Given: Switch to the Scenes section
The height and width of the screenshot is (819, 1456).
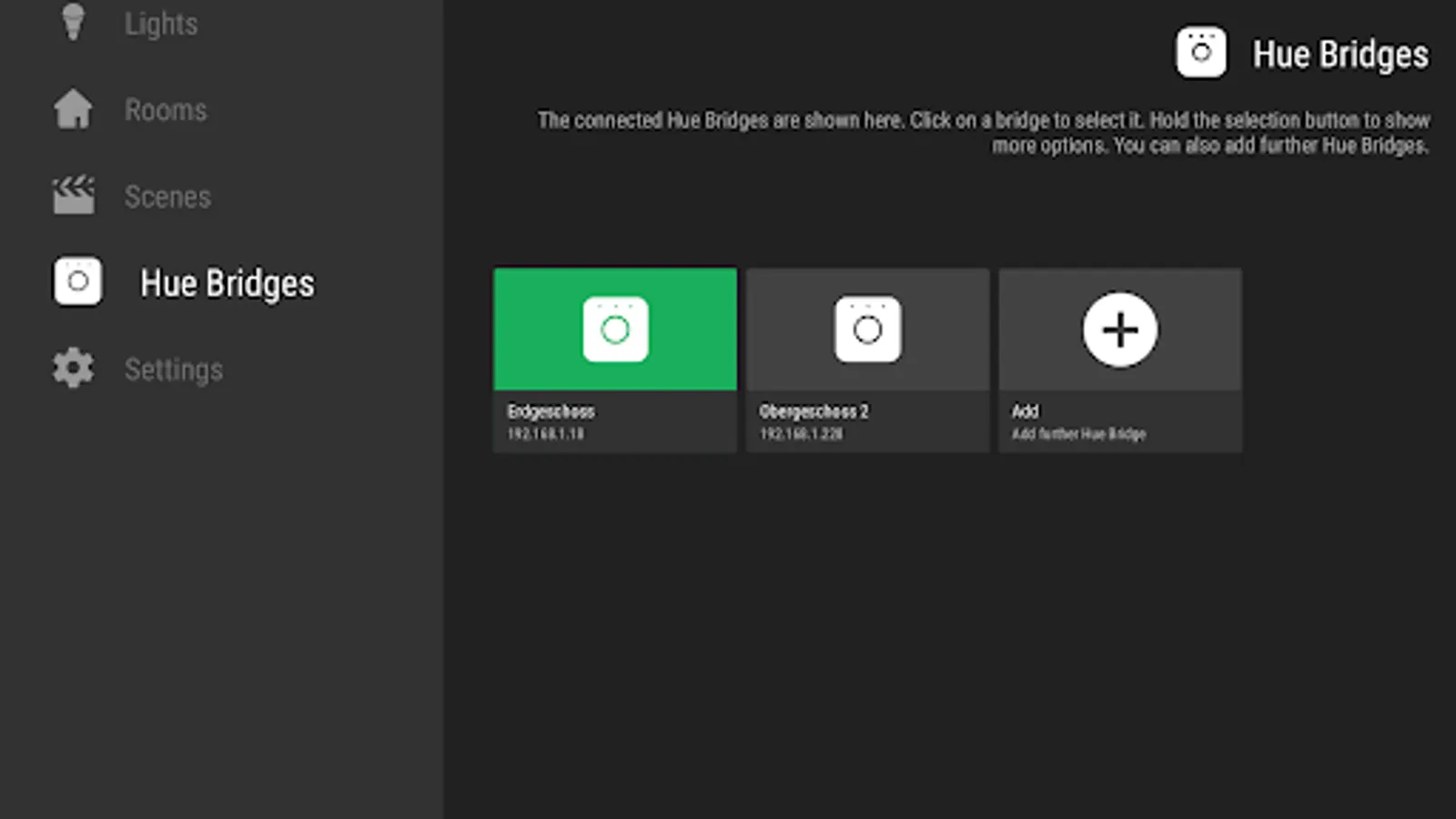Looking at the screenshot, I should (167, 197).
